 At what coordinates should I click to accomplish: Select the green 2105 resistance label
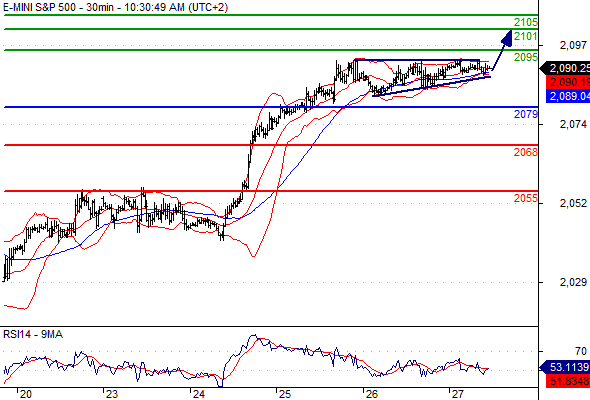coord(526,22)
